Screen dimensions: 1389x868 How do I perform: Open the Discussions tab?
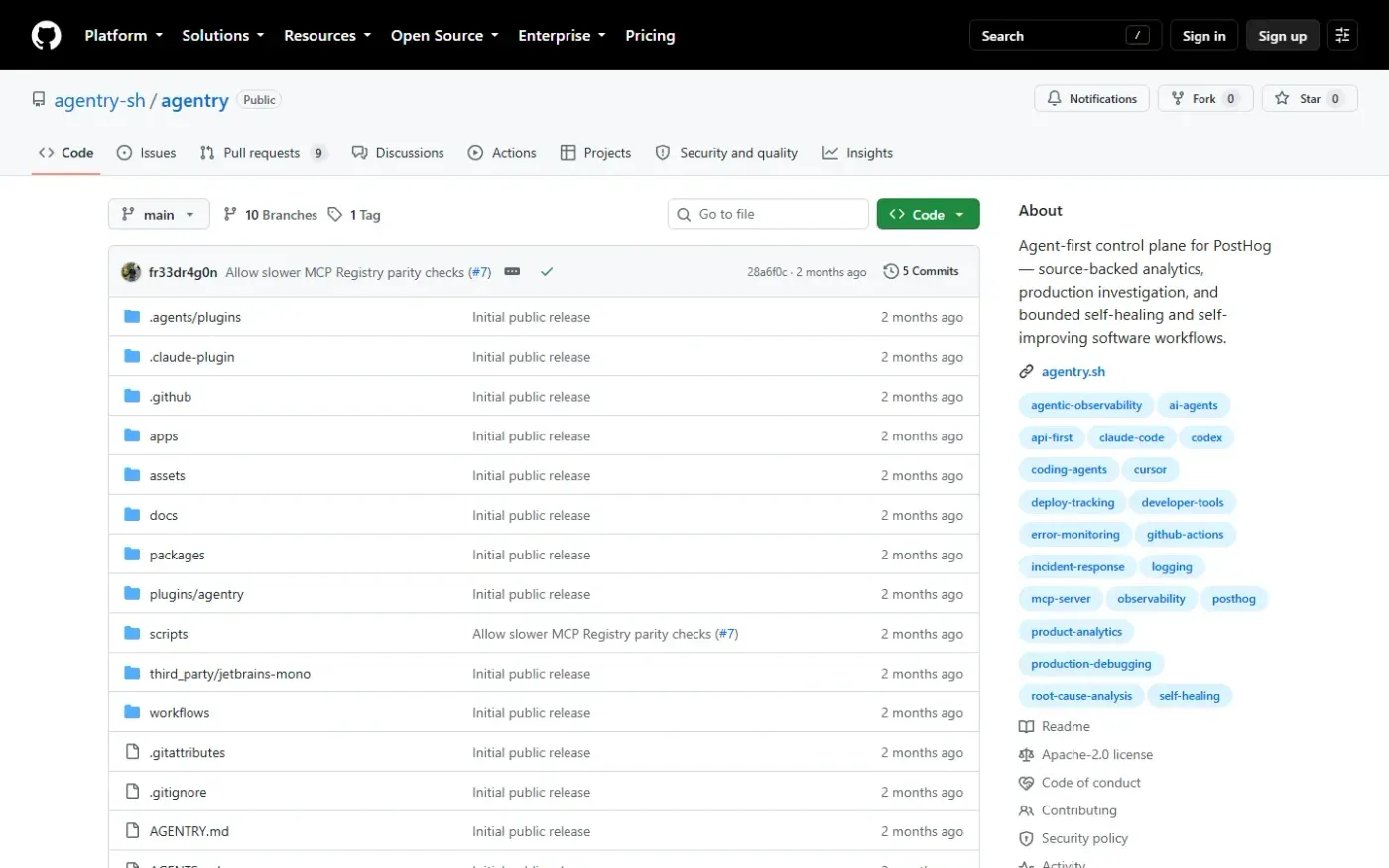point(398,153)
